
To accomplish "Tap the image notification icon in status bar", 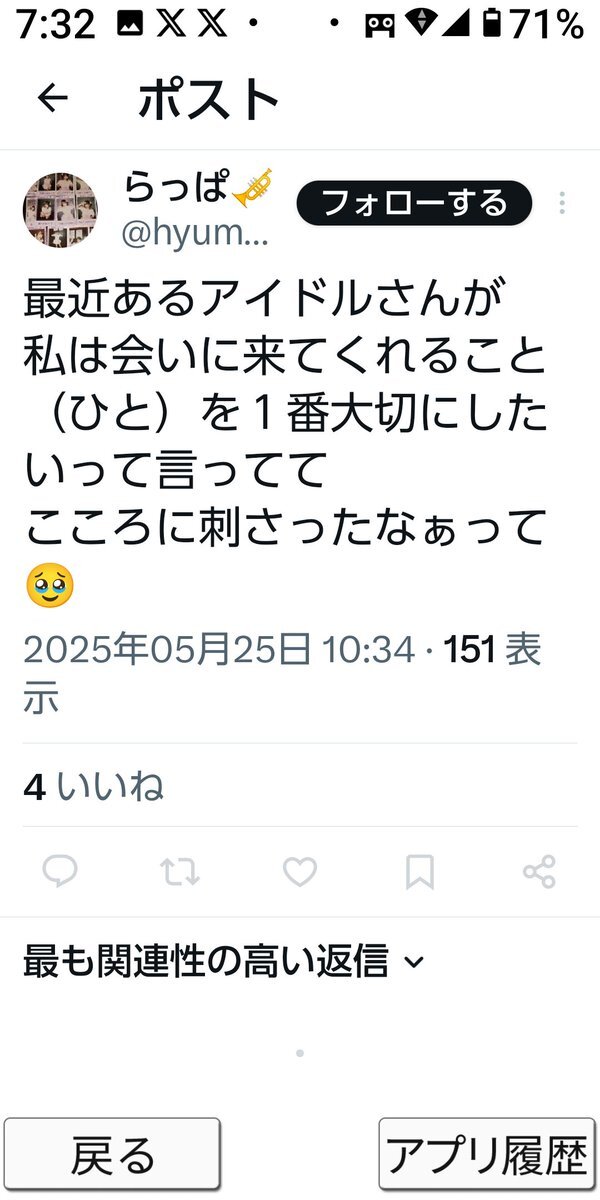I will click(129, 25).
